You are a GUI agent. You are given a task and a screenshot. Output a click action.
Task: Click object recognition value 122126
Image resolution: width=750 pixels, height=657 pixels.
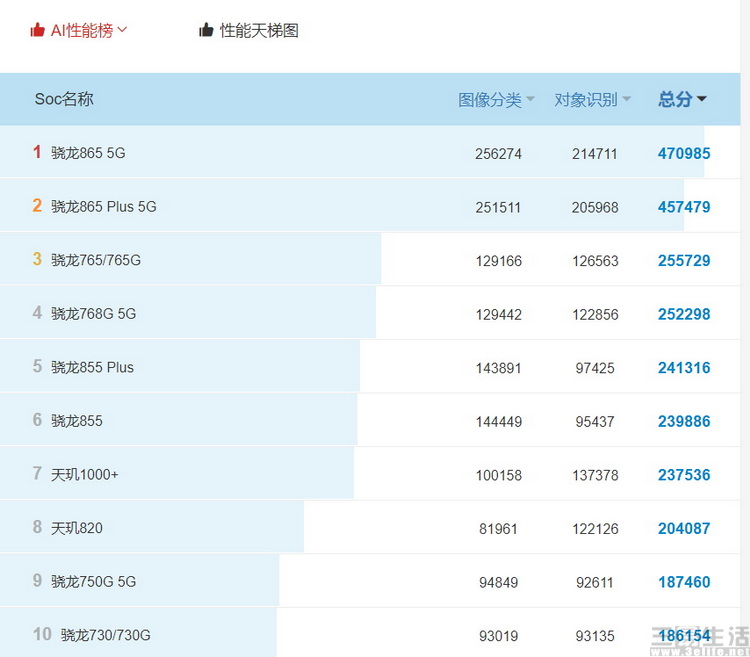[595, 529]
